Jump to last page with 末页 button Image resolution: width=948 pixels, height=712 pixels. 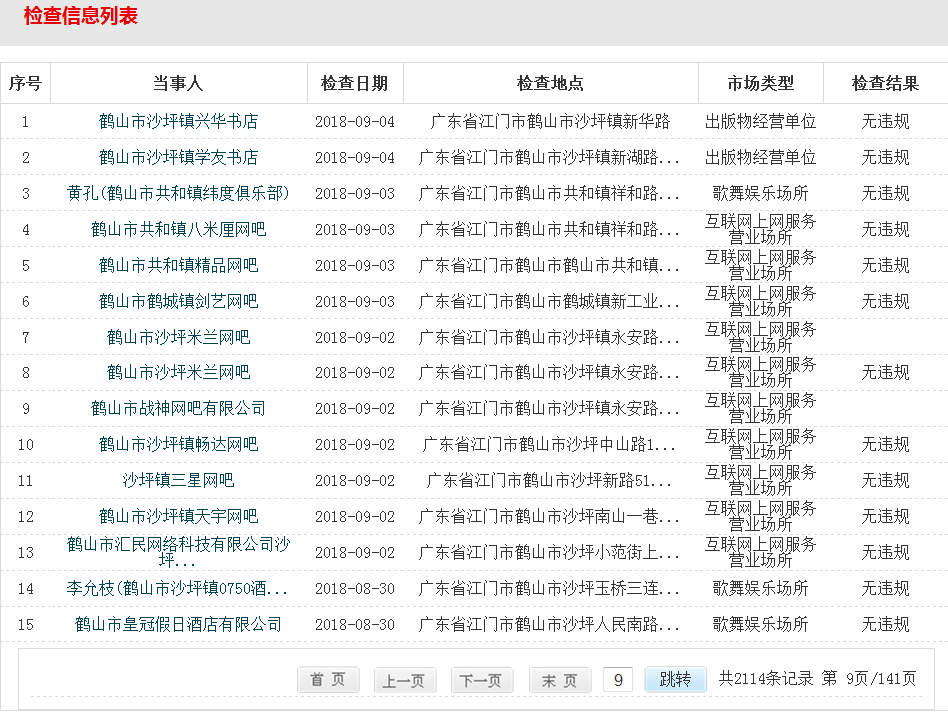(x=559, y=680)
